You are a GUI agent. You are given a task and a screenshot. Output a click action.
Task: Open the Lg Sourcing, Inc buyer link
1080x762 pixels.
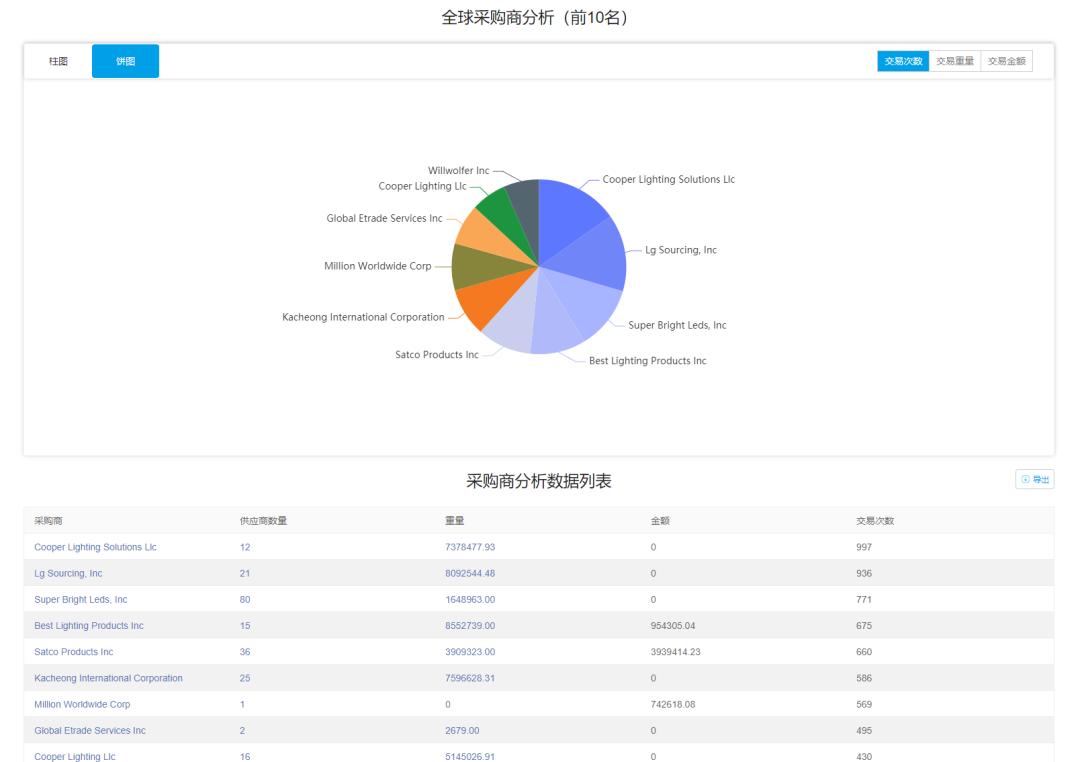(67, 573)
